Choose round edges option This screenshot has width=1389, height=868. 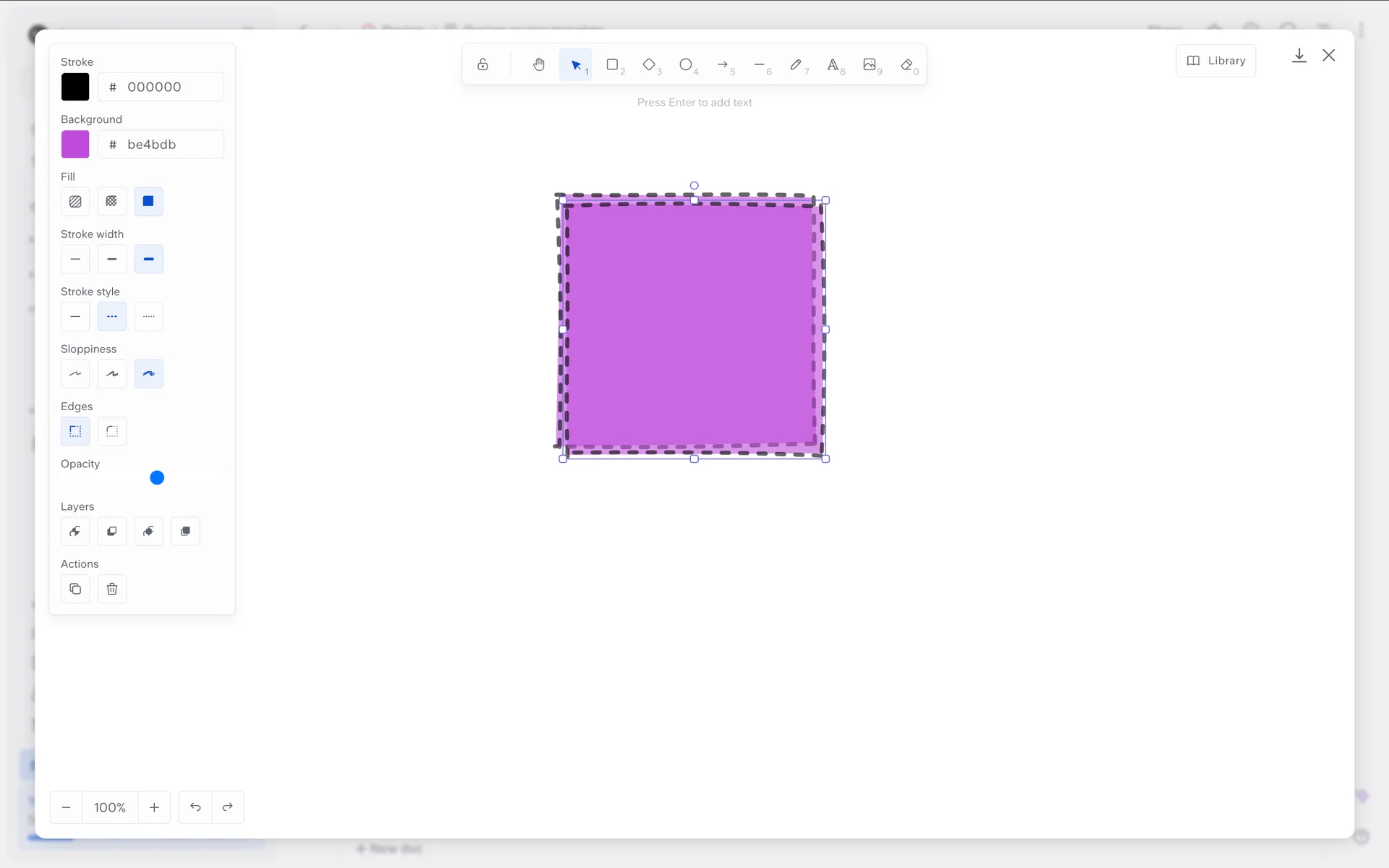click(x=112, y=432)
